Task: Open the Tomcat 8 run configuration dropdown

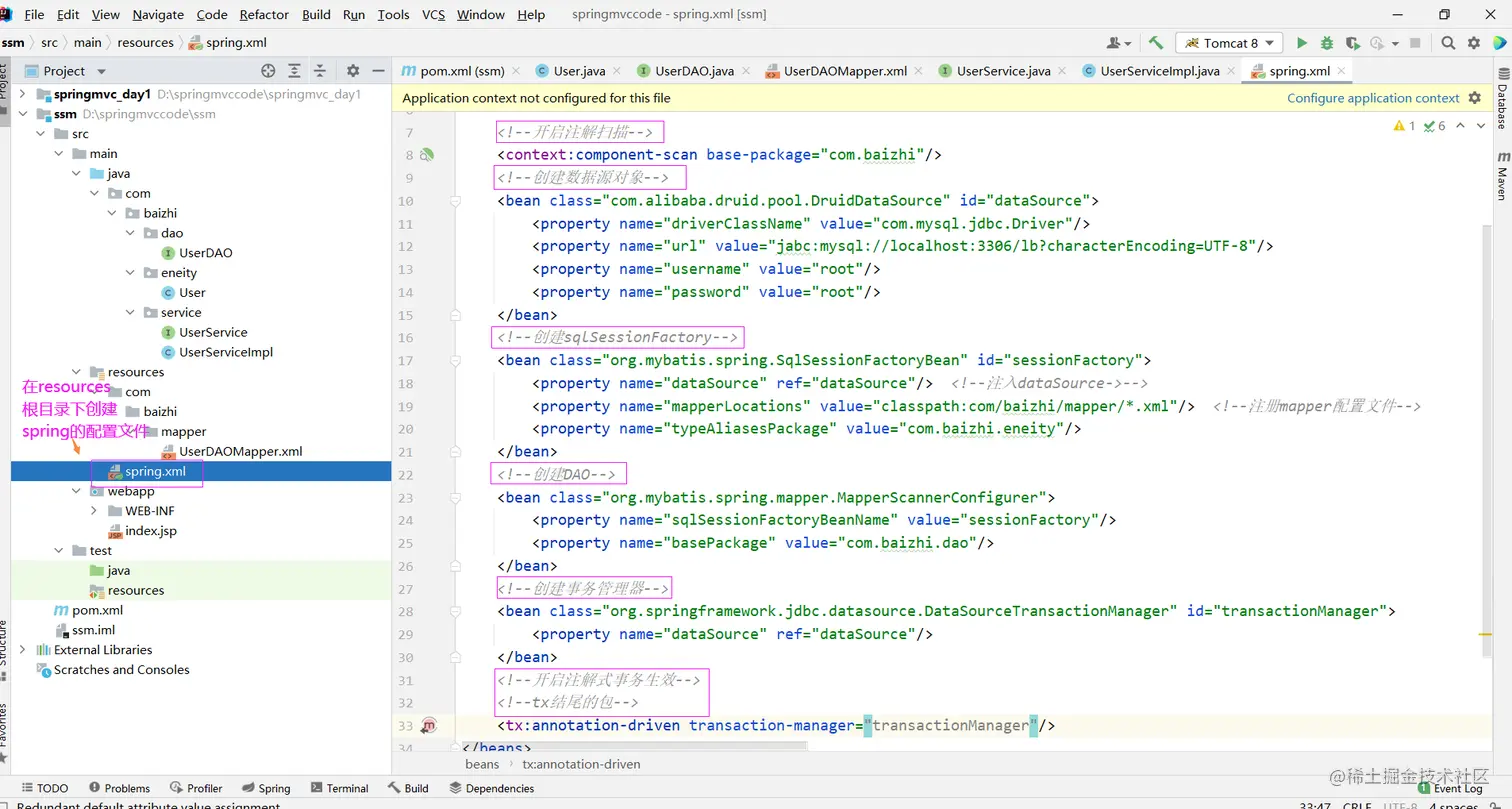Action: pyautogui.click(x=1229, y=43)
